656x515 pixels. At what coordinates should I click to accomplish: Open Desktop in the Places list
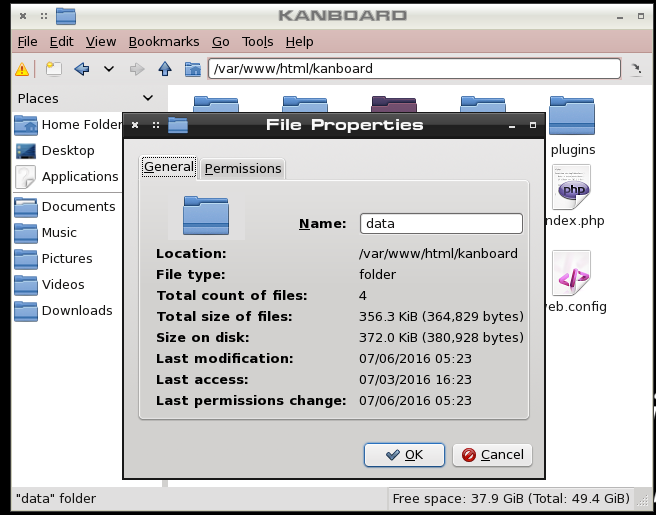click(55, 151)
